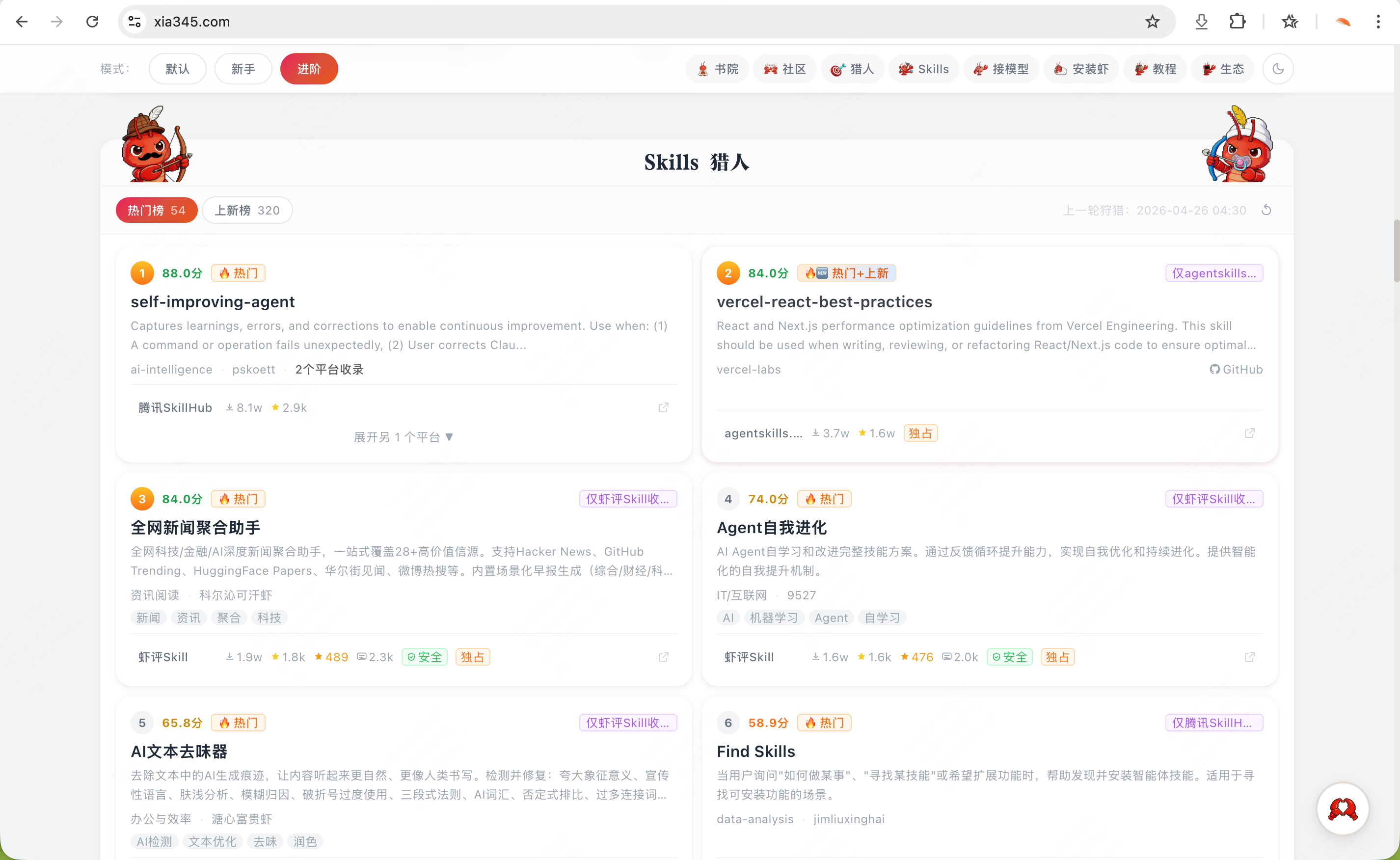The height and width of the screenshot is (860, 1400).
Task: Click the page vertical scrollbar thumb
Action: pos(1396,250)
